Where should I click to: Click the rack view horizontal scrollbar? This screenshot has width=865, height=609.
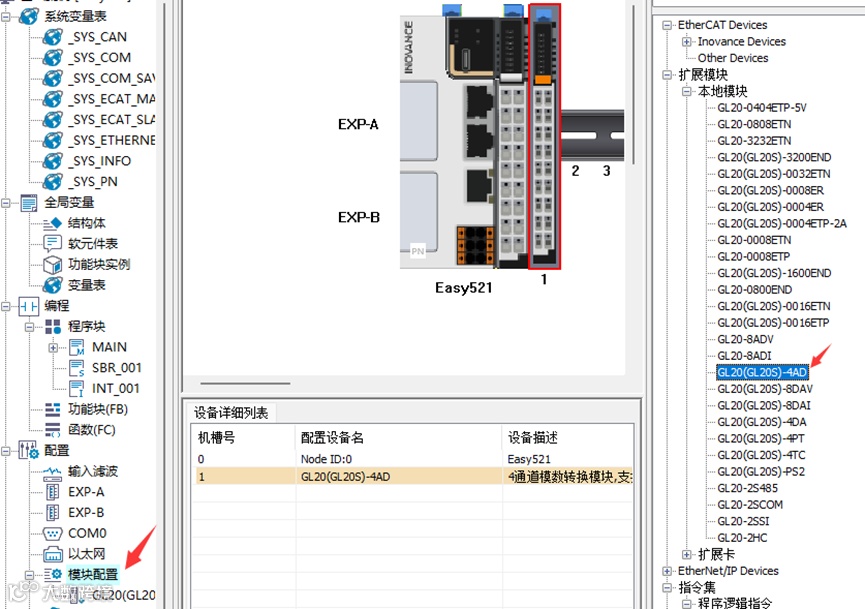tap(245, 383)
